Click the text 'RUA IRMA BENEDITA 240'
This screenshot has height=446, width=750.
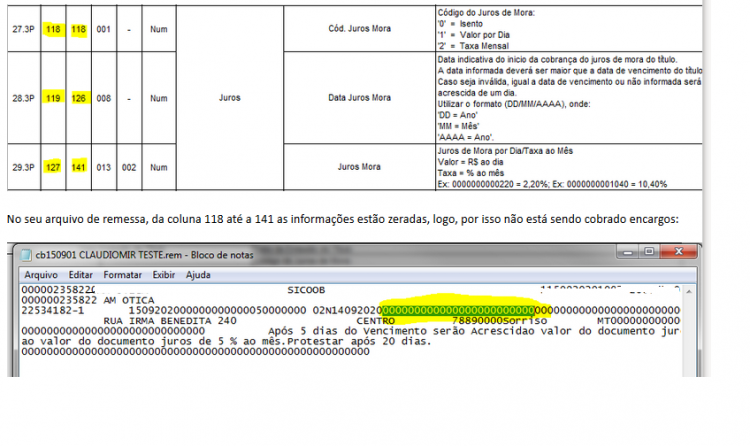pyautogui.click(x=170, y=321)
